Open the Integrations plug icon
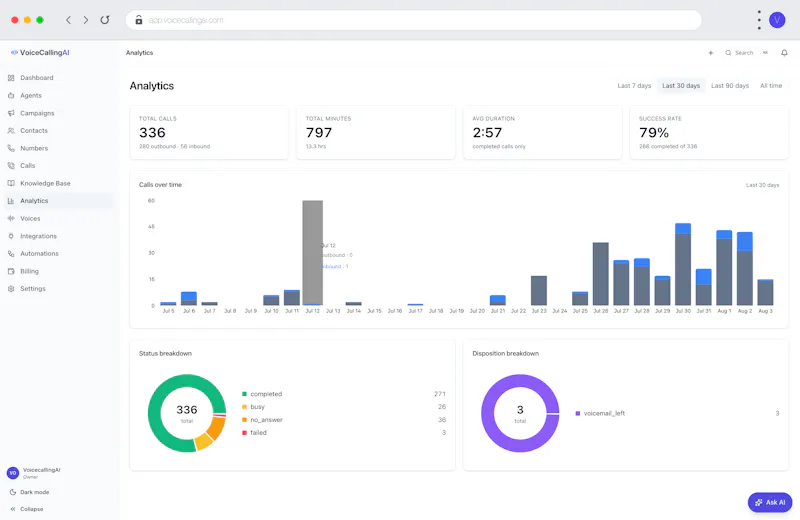Image resolution: width=800 pixels, height=520 pixels. [x=11, y=236]
